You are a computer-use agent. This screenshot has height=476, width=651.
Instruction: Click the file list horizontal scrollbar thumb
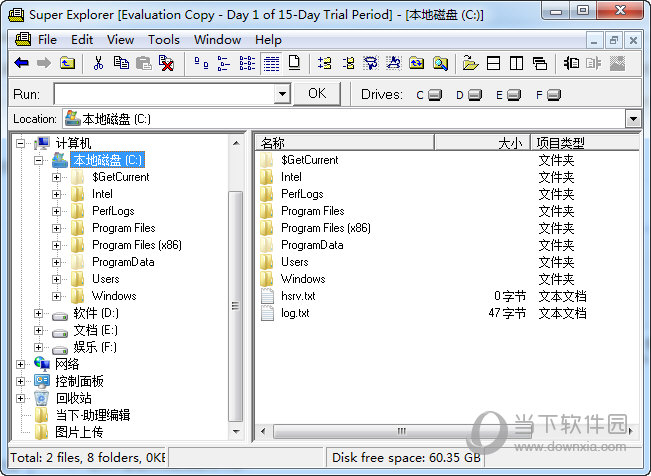pyautogui.click(x=402, y=431)
